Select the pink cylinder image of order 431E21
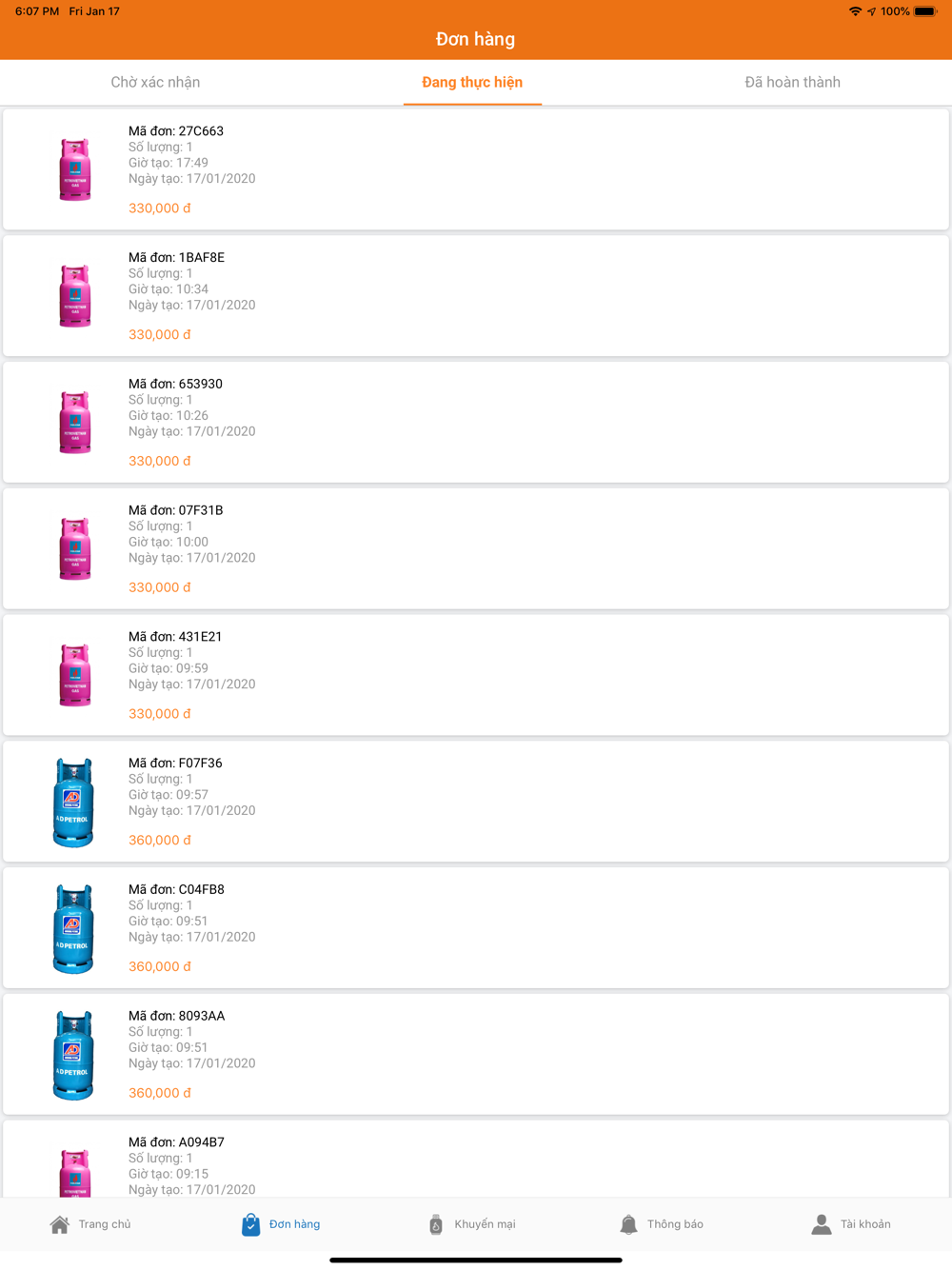This screenshot has height=1270, width=952. pos(75,675)
